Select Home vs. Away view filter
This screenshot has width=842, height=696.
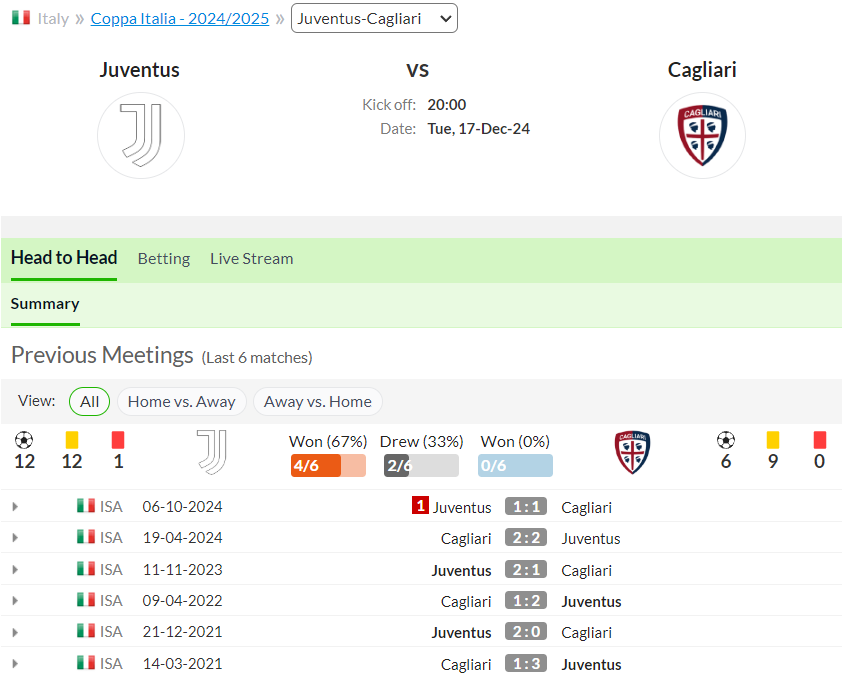pyautogui.click(x=182, y=402)
